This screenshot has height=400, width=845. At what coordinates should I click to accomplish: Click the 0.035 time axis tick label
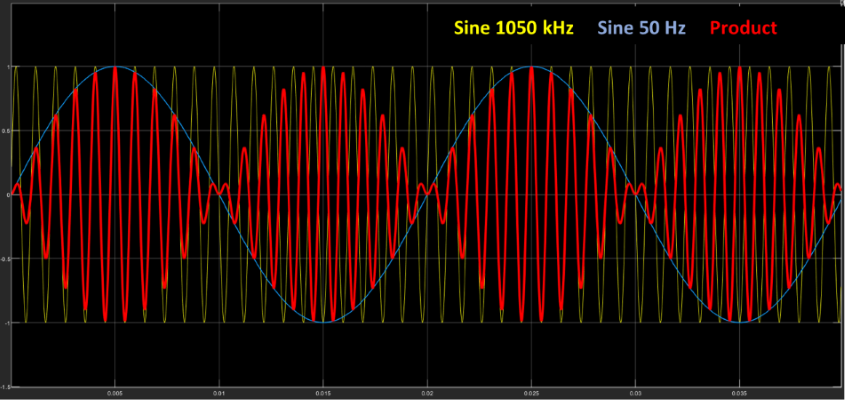pos(740,394)
